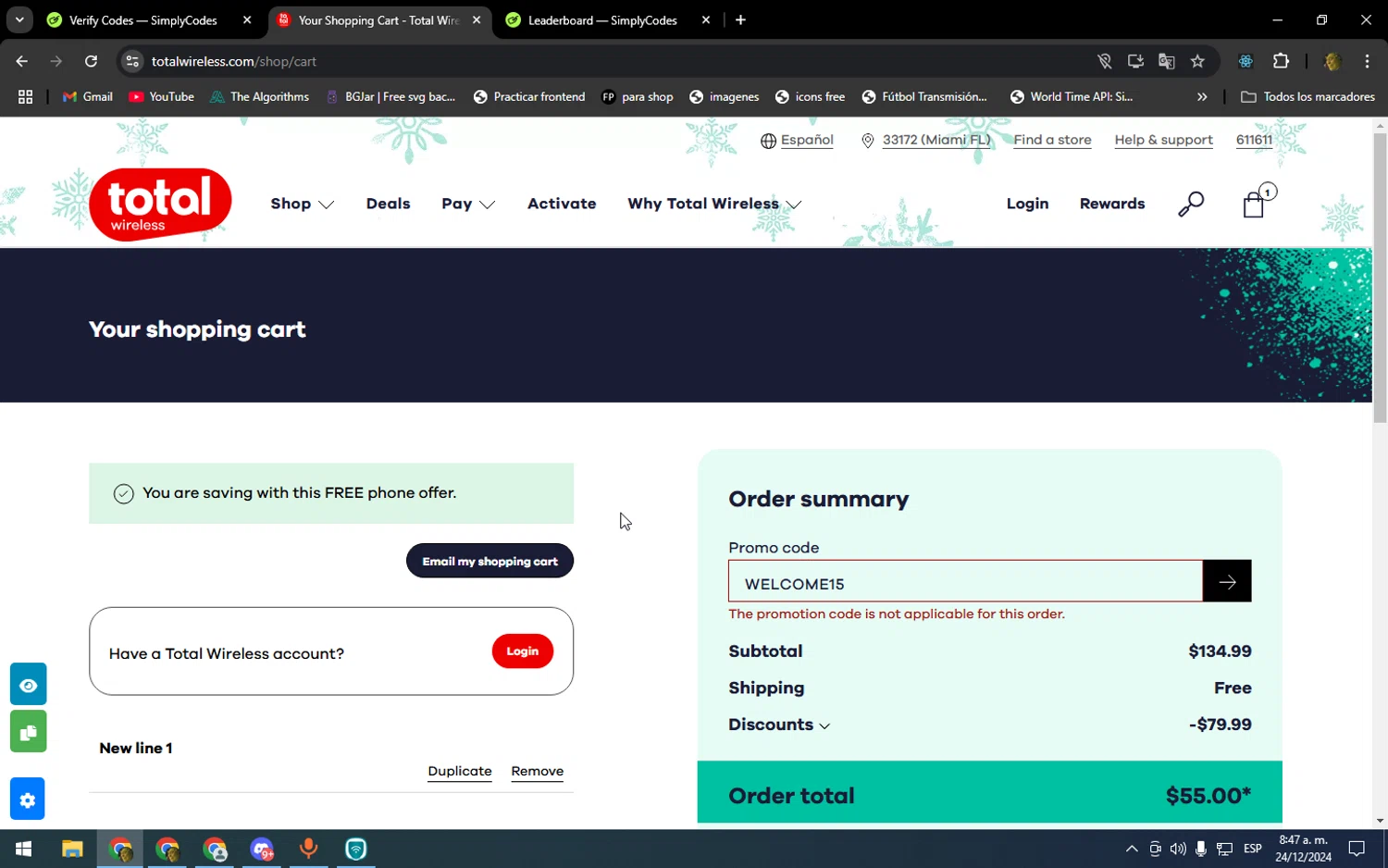The width and height of the screenshot is (1388, 868).
Task: Switch to the Verify Codes tab
Action: [143, 20]
